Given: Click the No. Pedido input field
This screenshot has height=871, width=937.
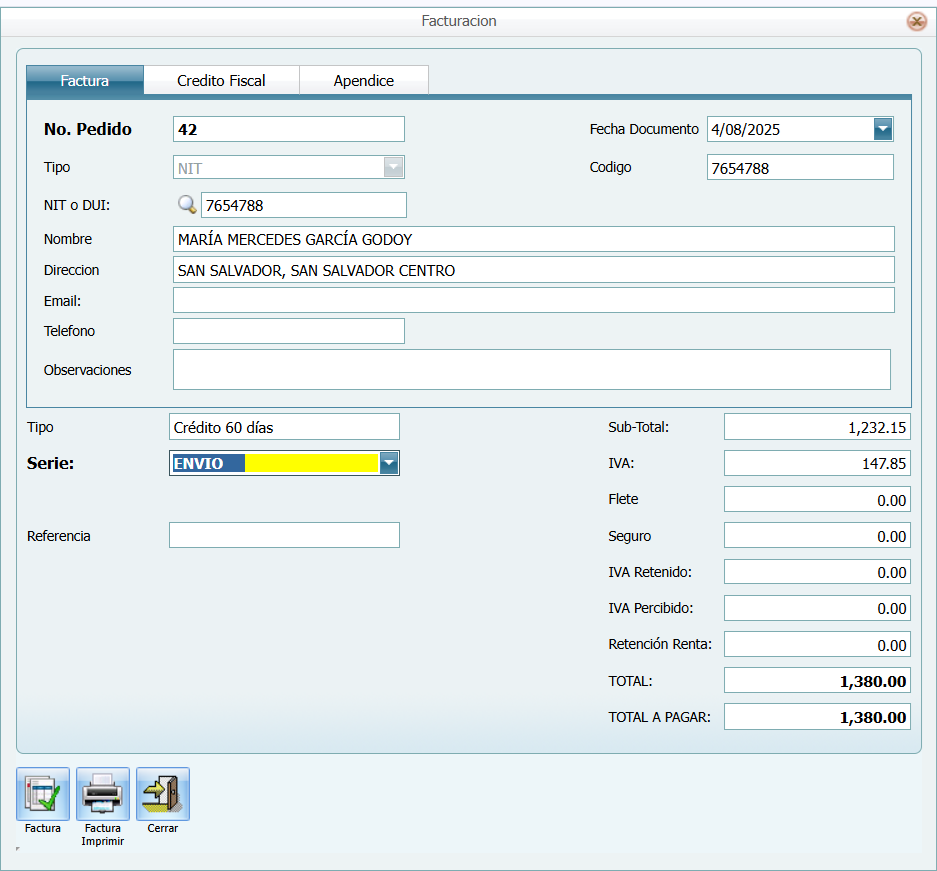Looking at the screenshot, I should point(288,129).
